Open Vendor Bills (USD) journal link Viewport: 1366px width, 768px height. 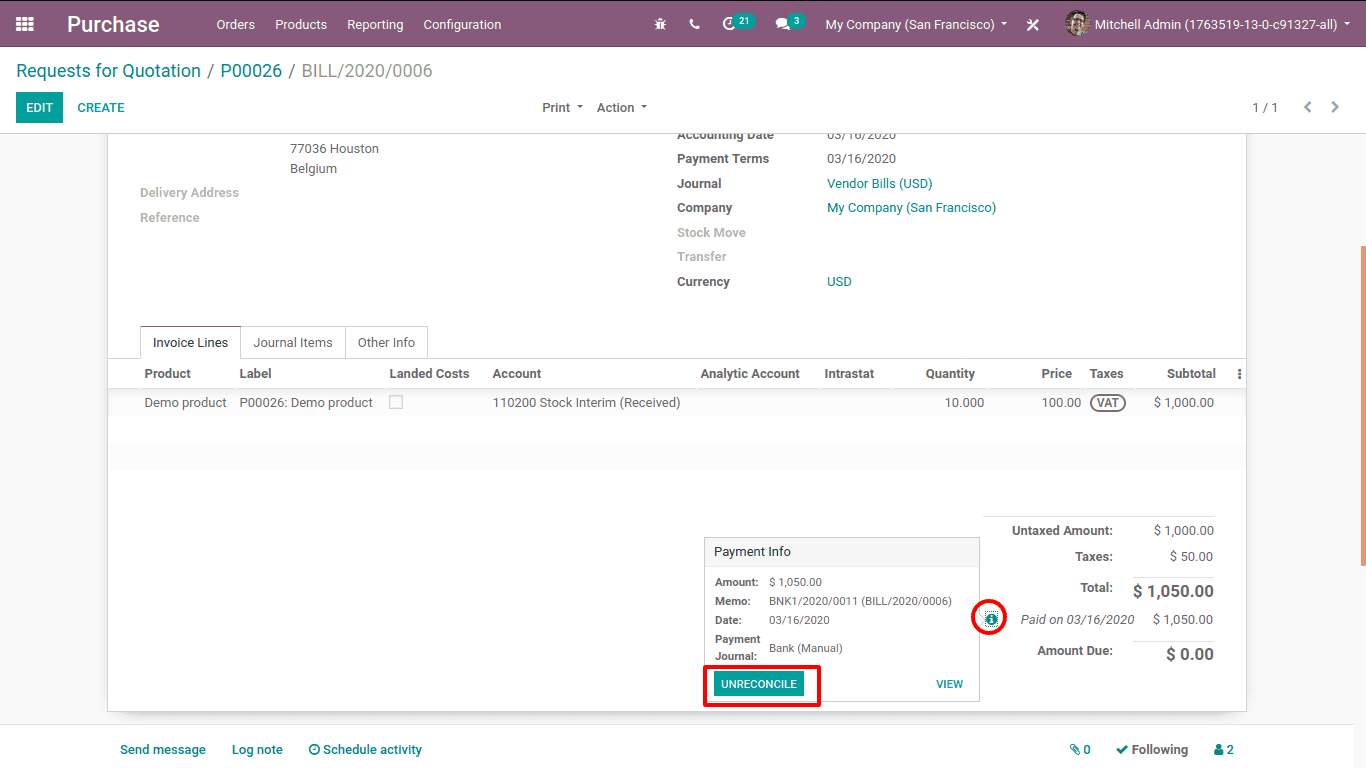tap(879, 183)
